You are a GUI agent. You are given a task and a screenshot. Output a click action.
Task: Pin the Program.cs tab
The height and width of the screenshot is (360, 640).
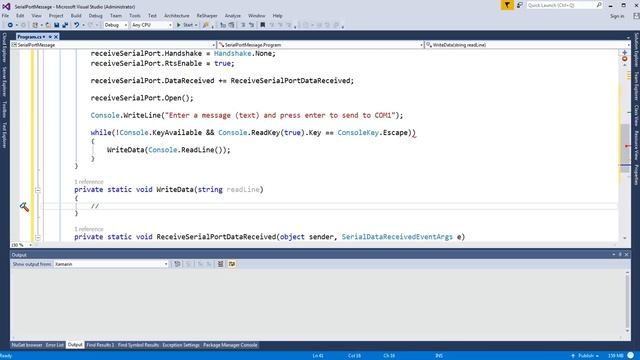tap(50, 37)
